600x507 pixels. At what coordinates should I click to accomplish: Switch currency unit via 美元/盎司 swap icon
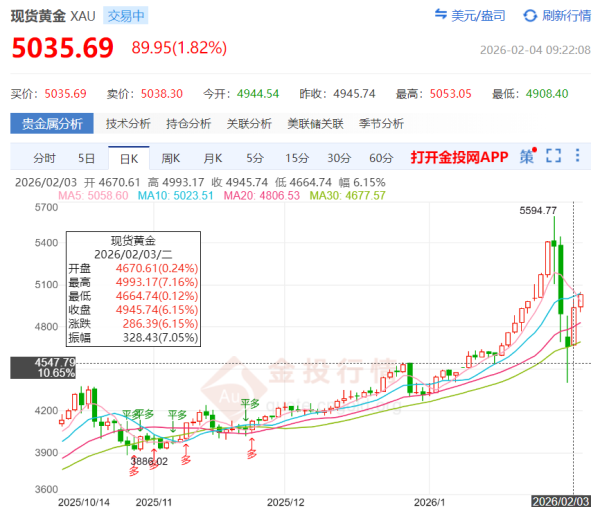440,15
